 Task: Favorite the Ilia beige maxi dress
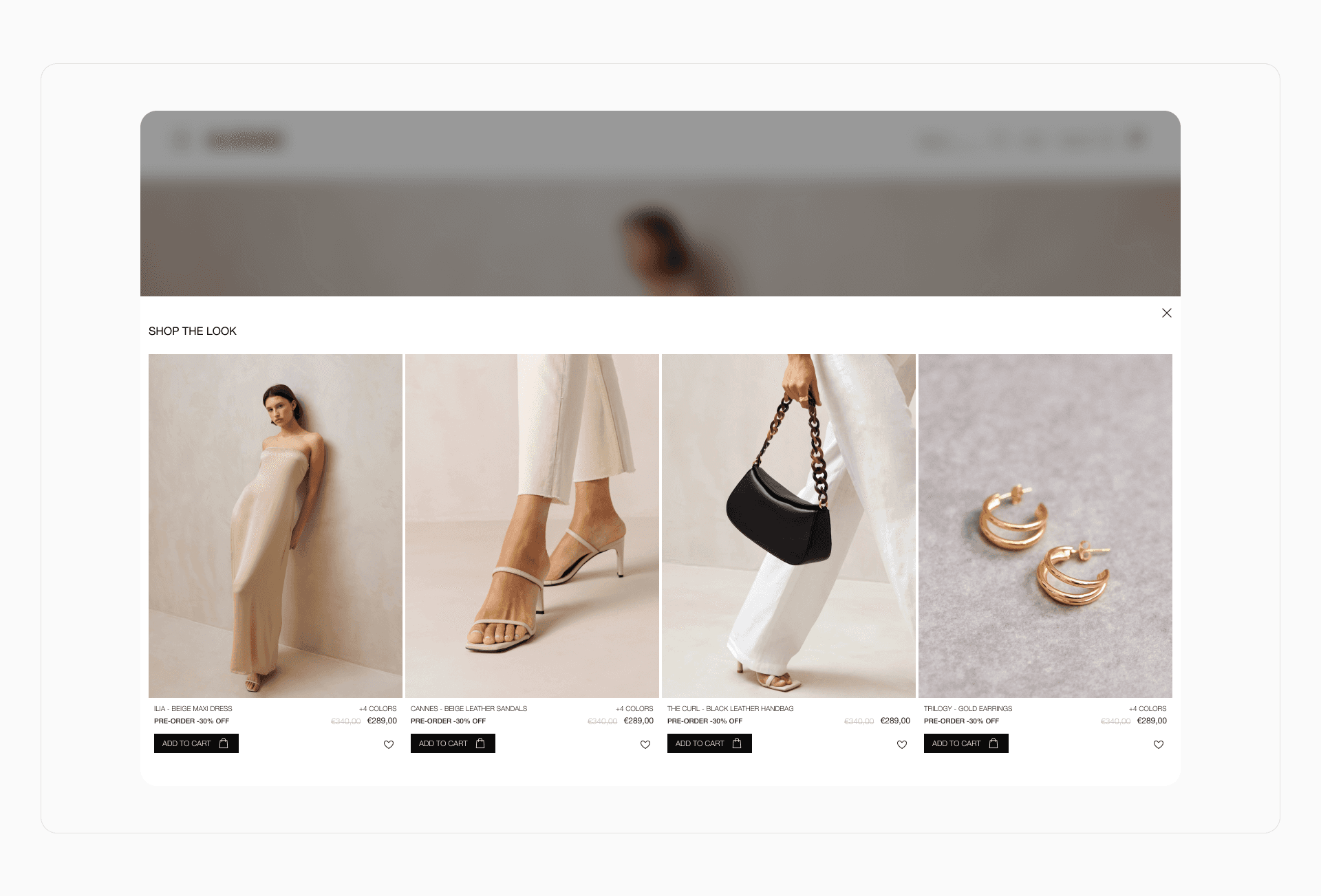[389, 744]
